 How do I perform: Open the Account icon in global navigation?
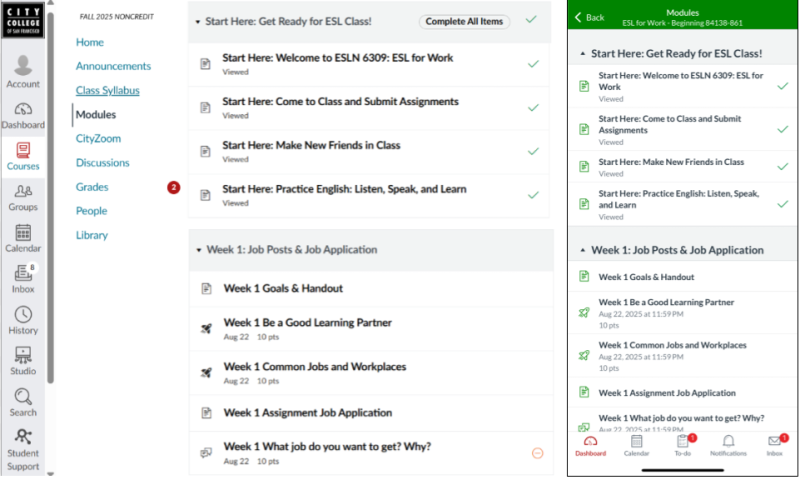coord(23,65)
